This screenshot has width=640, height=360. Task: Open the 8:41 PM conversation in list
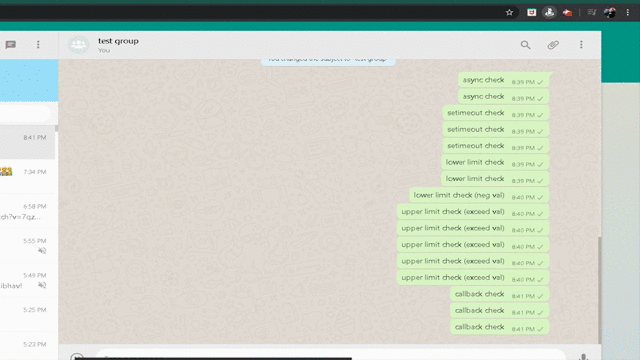pyautogui.click(x=27, y=142)
